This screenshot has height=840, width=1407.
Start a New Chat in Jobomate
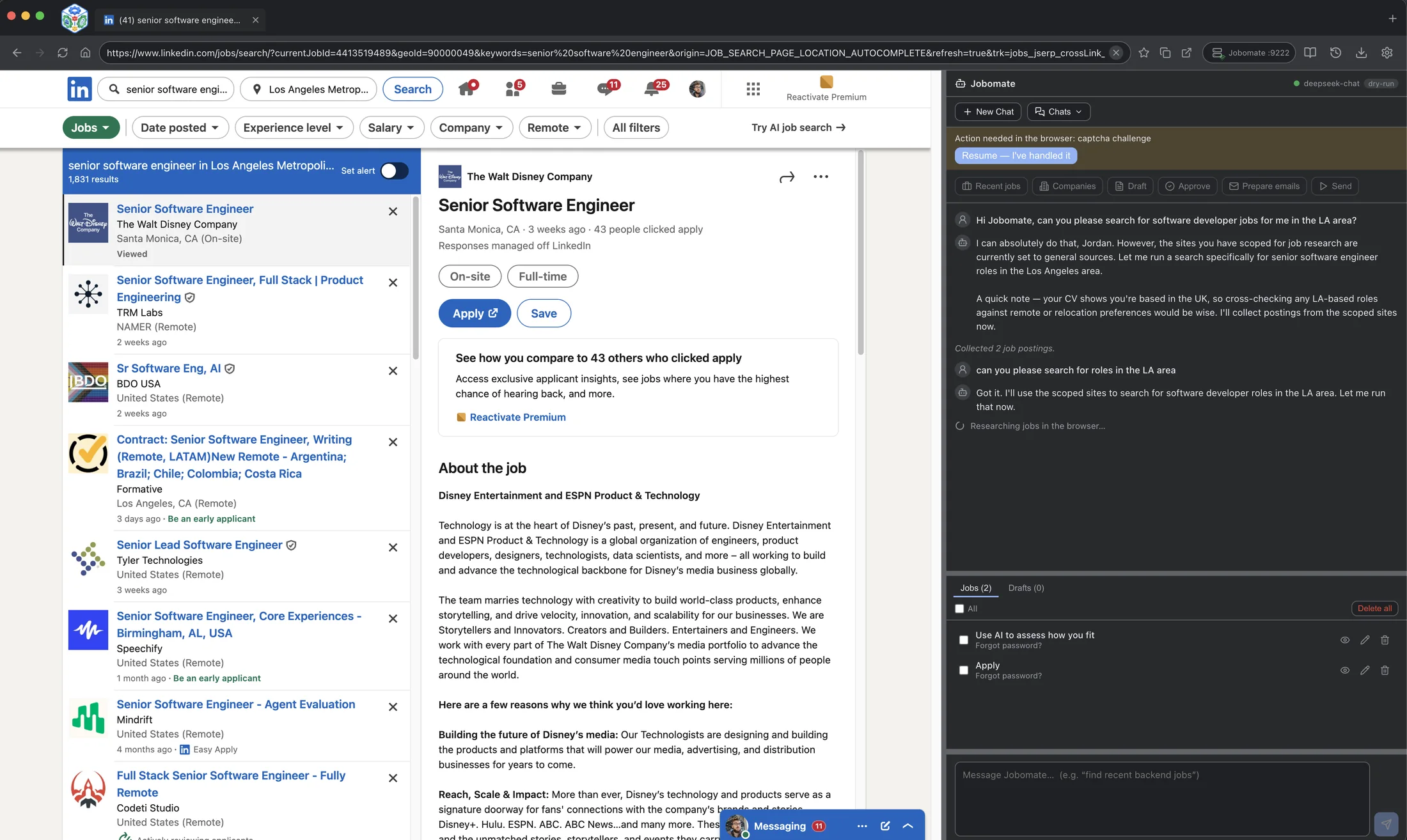[988, 111]
